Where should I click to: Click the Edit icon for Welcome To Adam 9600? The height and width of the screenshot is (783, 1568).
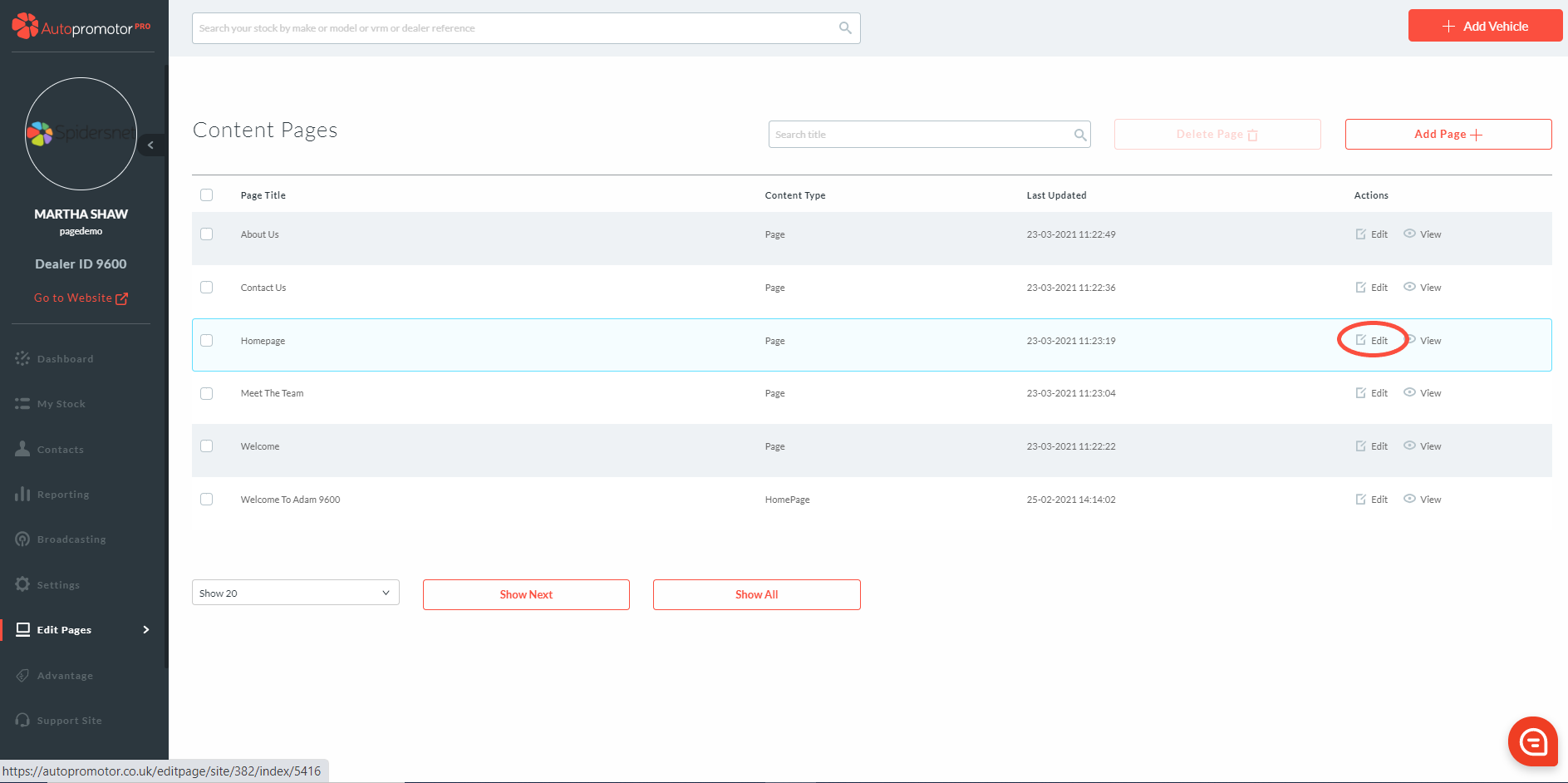point(1361,499)
